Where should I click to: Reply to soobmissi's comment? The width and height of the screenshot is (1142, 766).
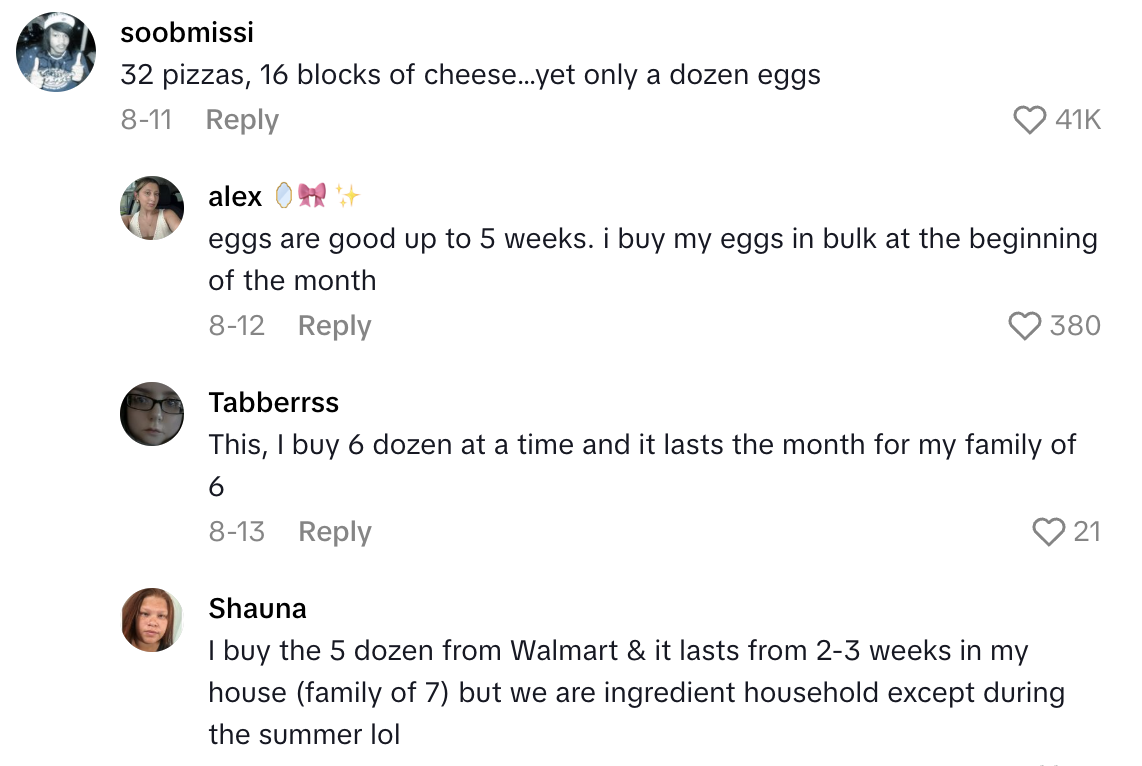(x=240, y=119)
